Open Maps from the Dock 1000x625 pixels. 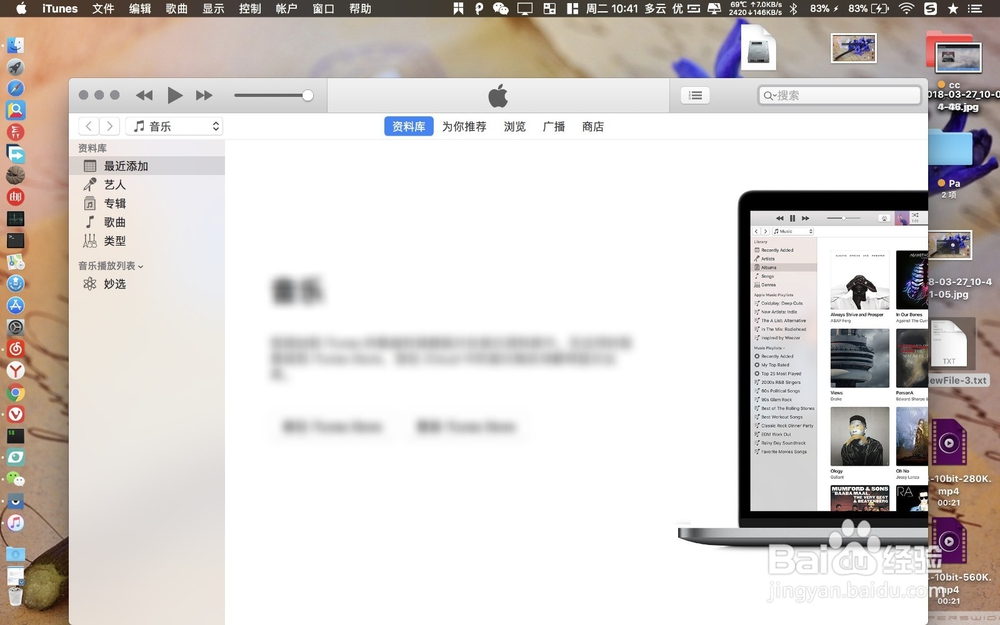pos(15,262)
